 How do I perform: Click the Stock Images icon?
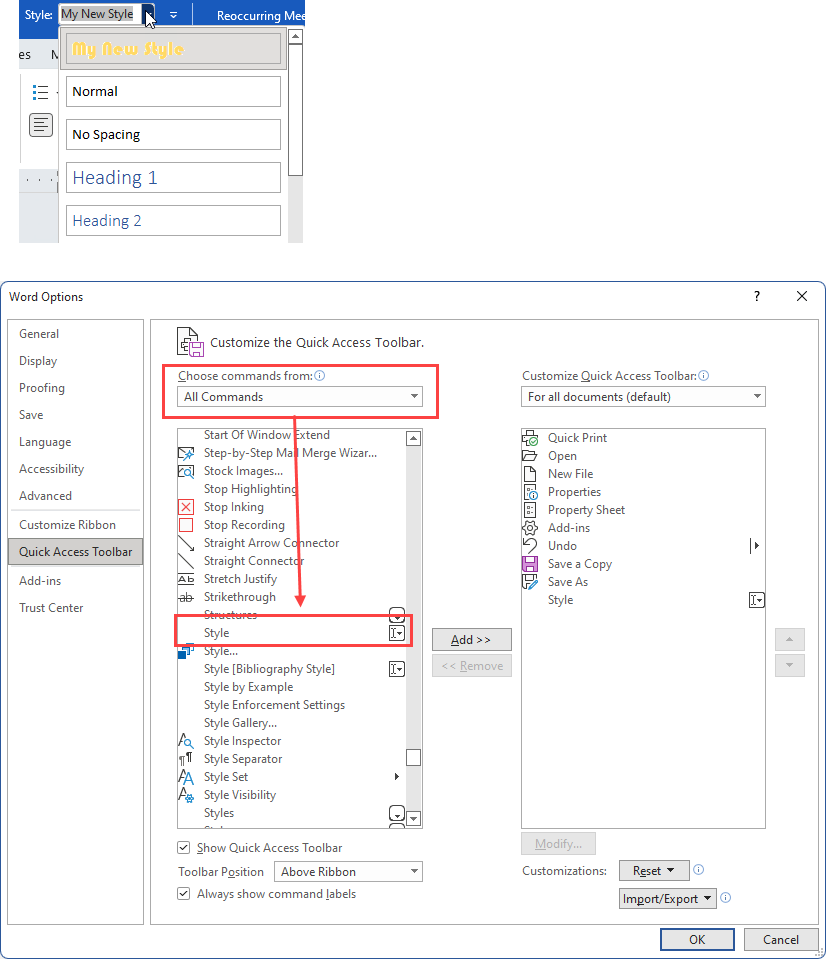[186, 471]
